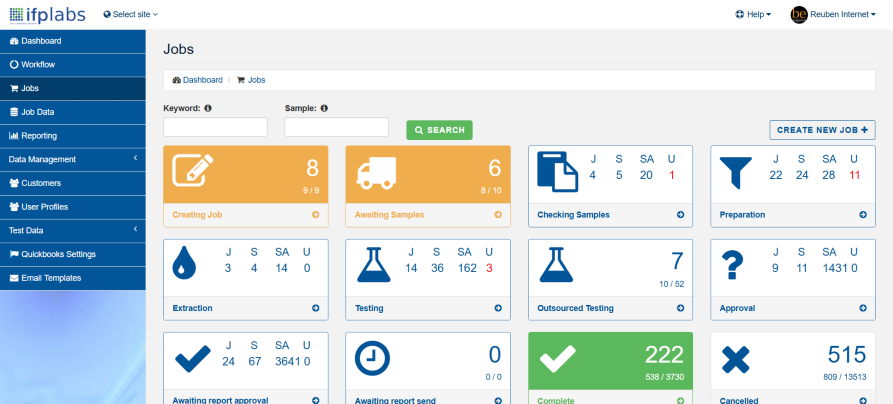This screenshot has width=893, height=404.
Task: Click into the Sample input field
Action: [x=336, y=127]
